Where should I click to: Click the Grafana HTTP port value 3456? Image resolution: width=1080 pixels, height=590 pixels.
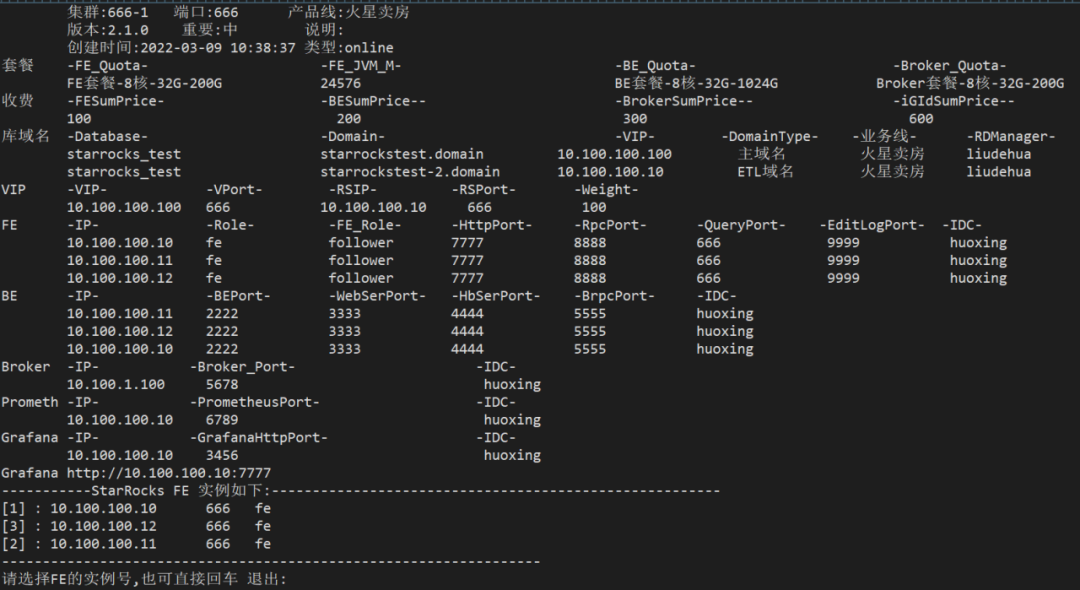pos(222,455)
